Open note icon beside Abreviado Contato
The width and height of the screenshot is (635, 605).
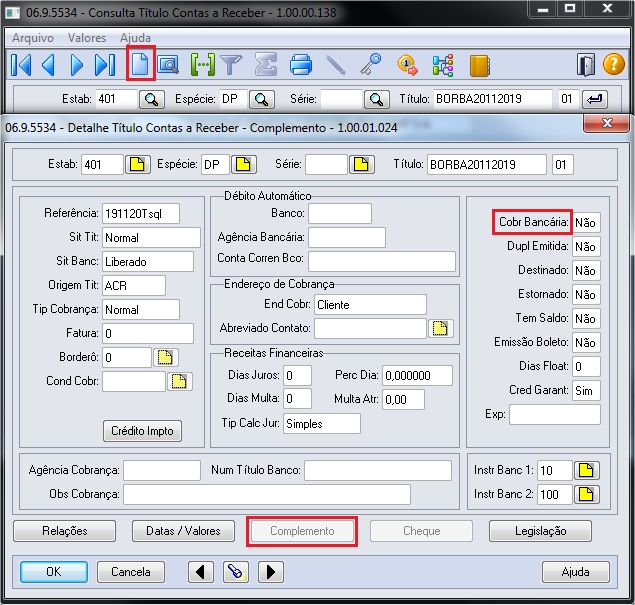click(x=440, y=328)
